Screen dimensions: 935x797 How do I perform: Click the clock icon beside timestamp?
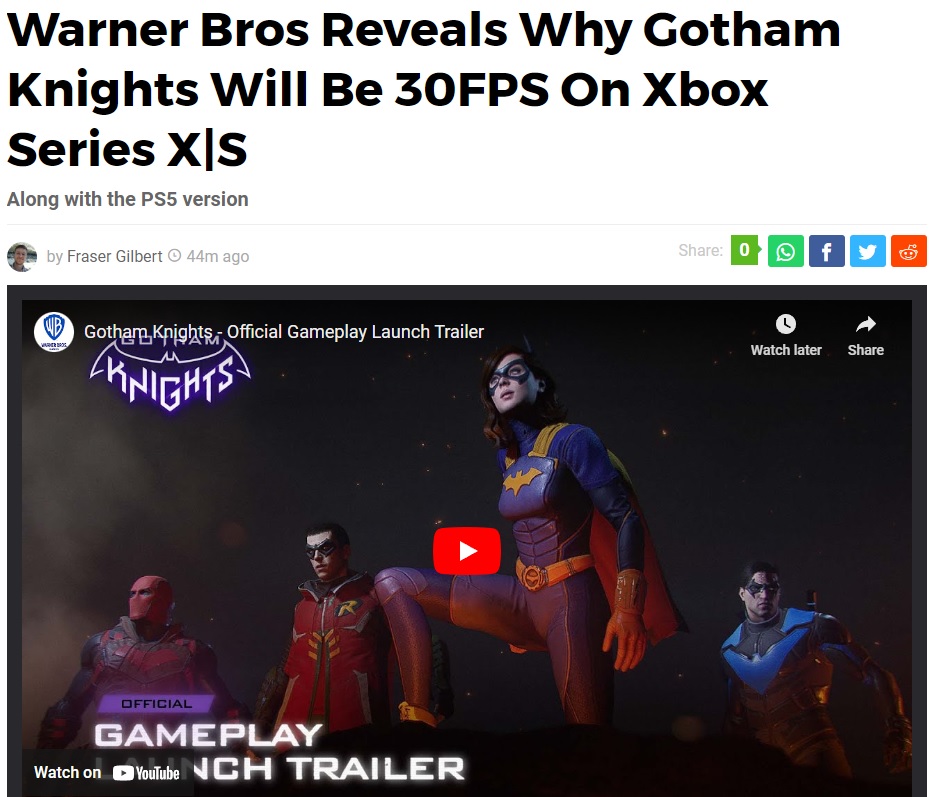click(175, 256)
